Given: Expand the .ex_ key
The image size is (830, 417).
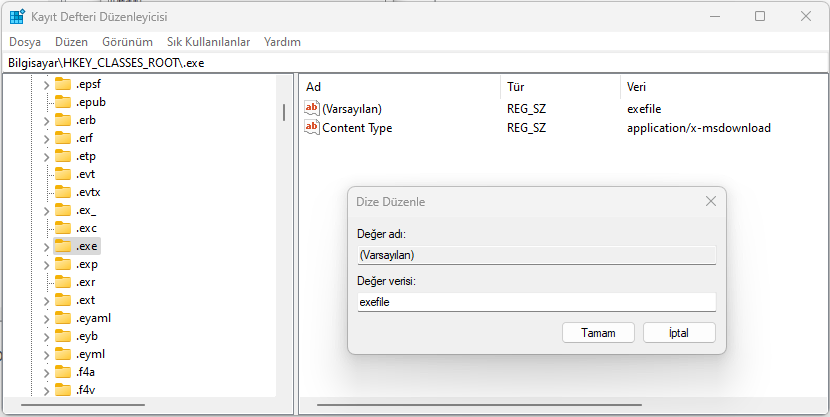Looking at the screenshot, I should (x=46, y=211).
